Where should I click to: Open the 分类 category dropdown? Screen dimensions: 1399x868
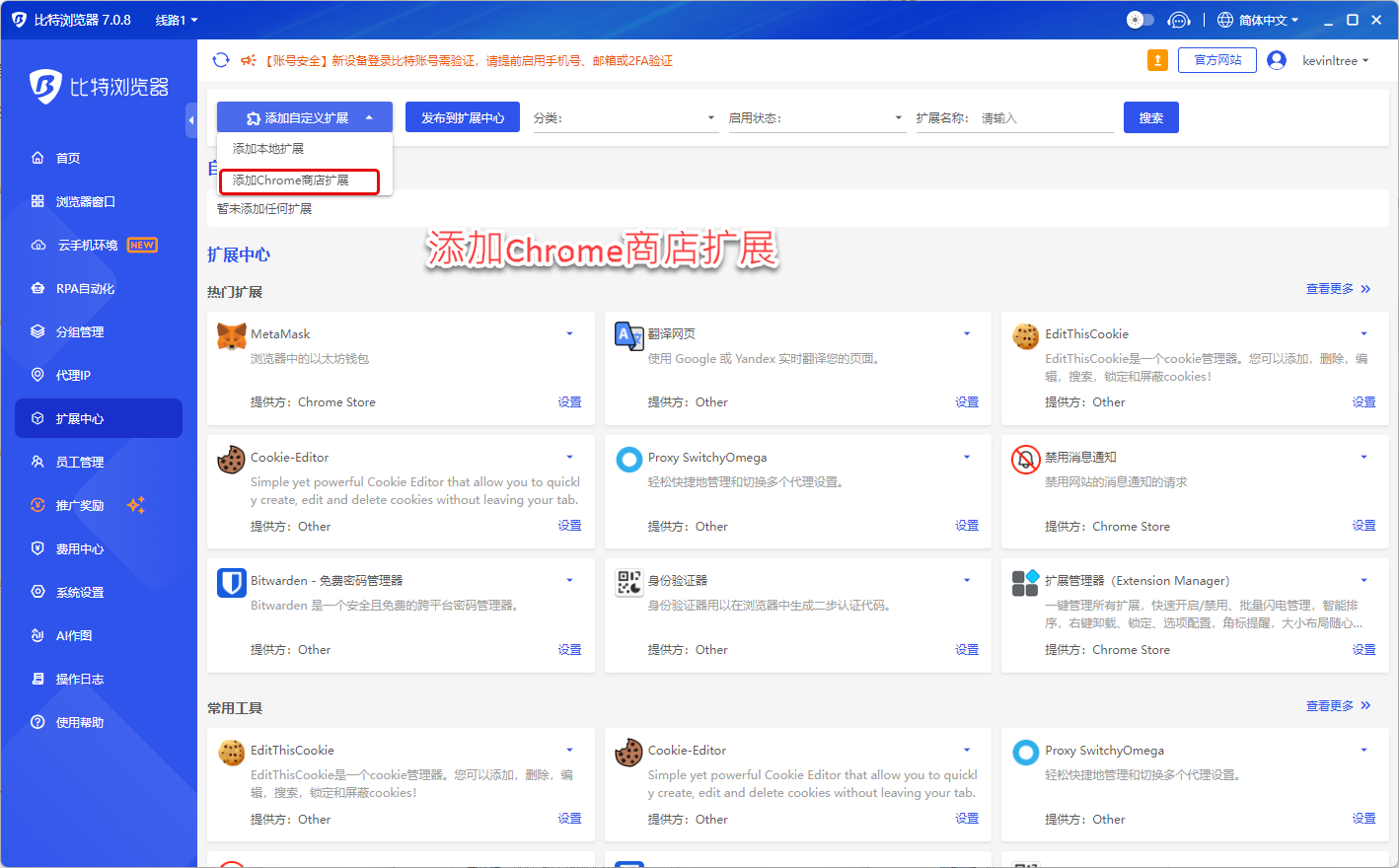coord(624,118)
